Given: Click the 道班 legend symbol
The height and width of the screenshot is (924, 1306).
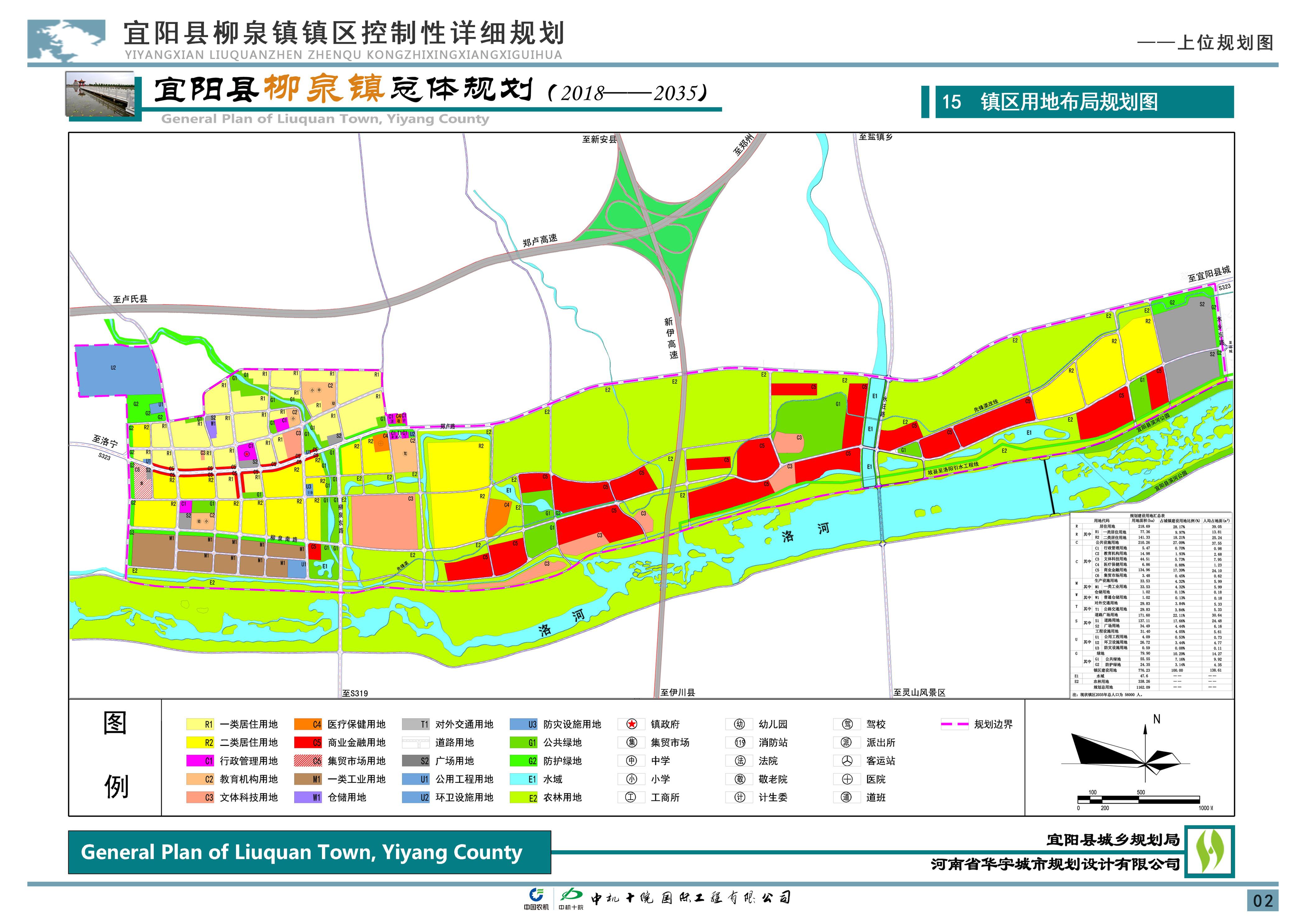Looking at the screenshot, I should pos(847,797).
